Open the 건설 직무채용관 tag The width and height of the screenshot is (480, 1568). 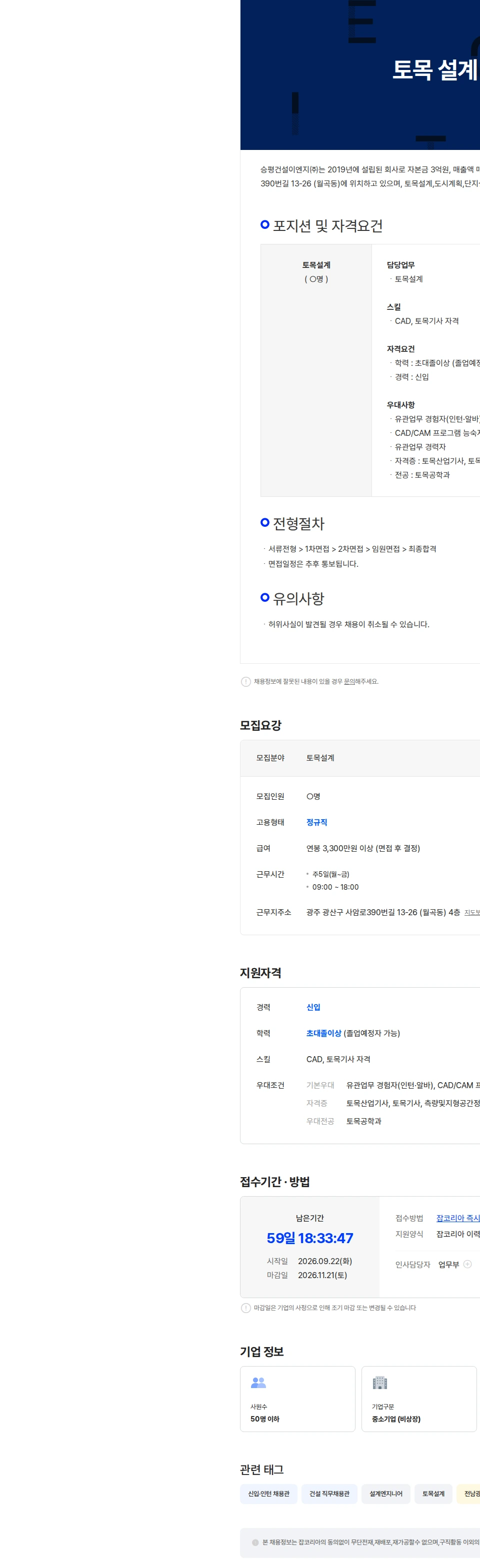329,1493
